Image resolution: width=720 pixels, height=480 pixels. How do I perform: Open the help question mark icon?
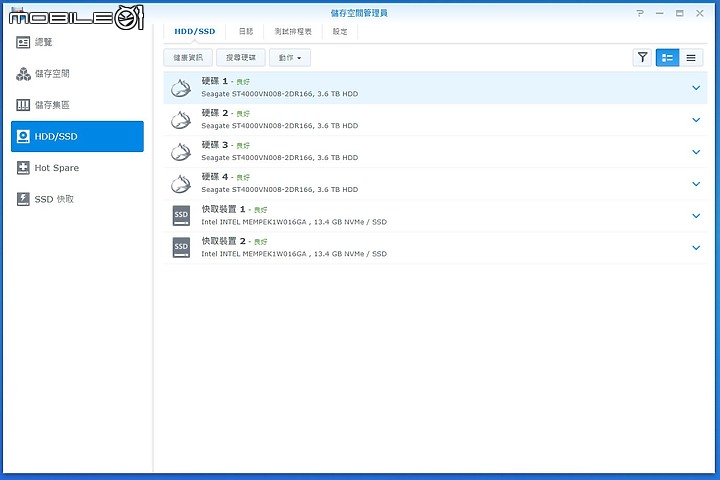point(640,13)
